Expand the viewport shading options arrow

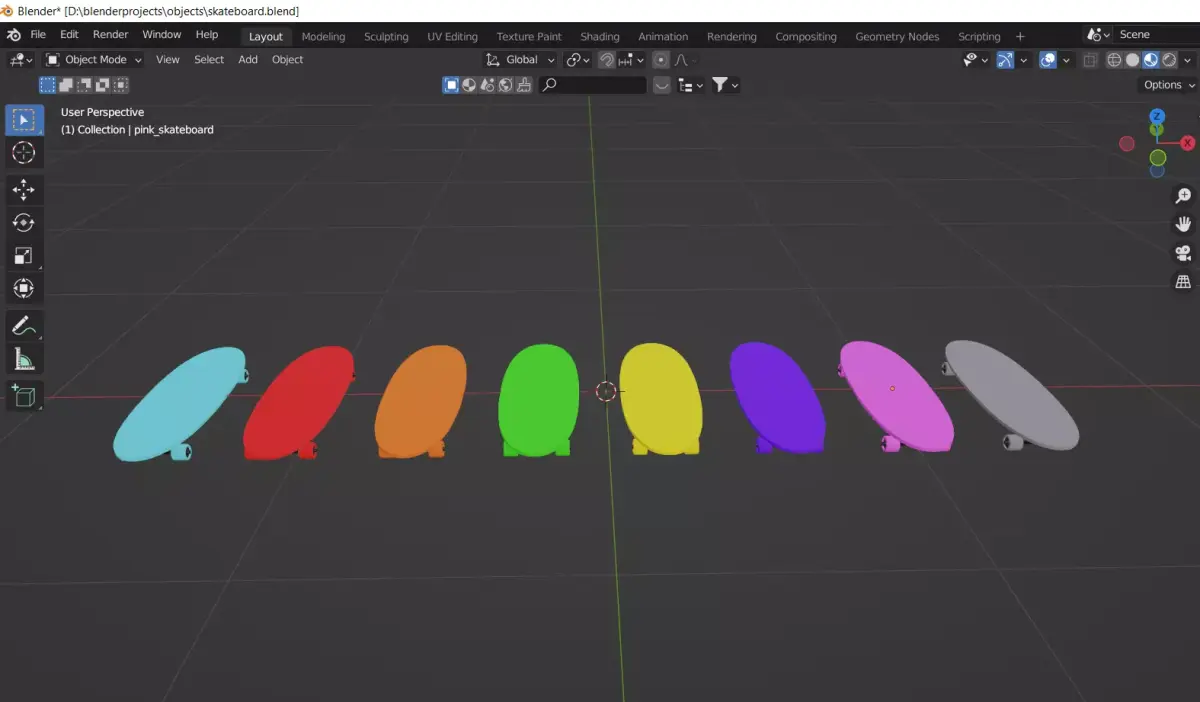click(1188, 60)
